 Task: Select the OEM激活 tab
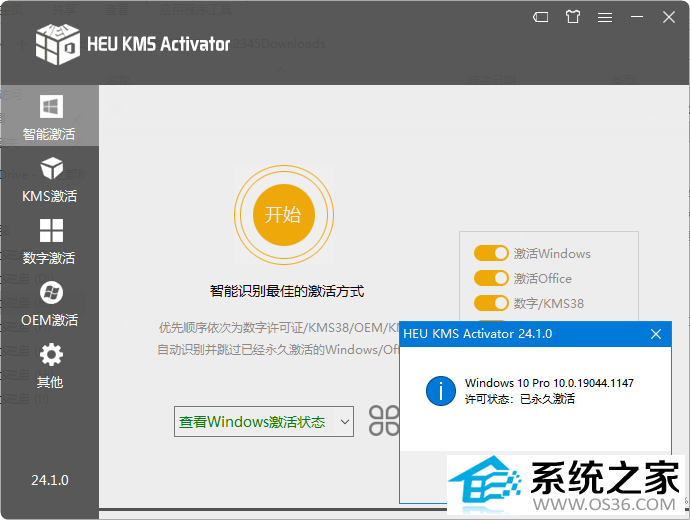tap(49, 304)
